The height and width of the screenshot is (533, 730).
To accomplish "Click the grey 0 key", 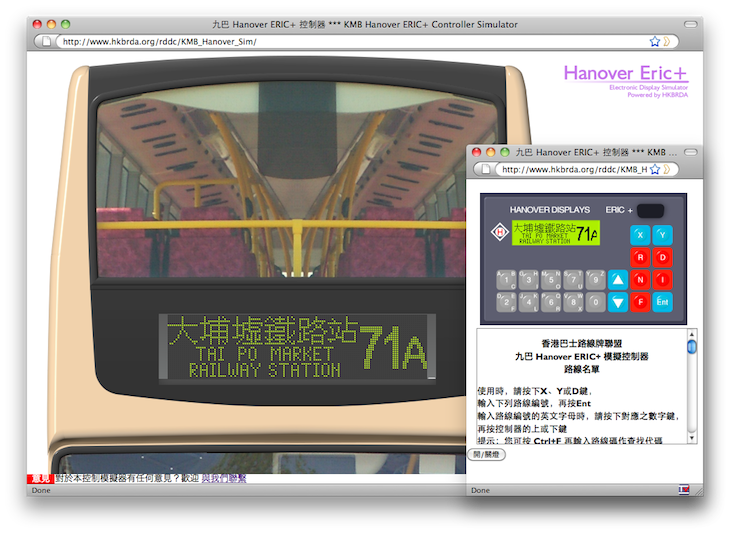I will pos(596,302).
